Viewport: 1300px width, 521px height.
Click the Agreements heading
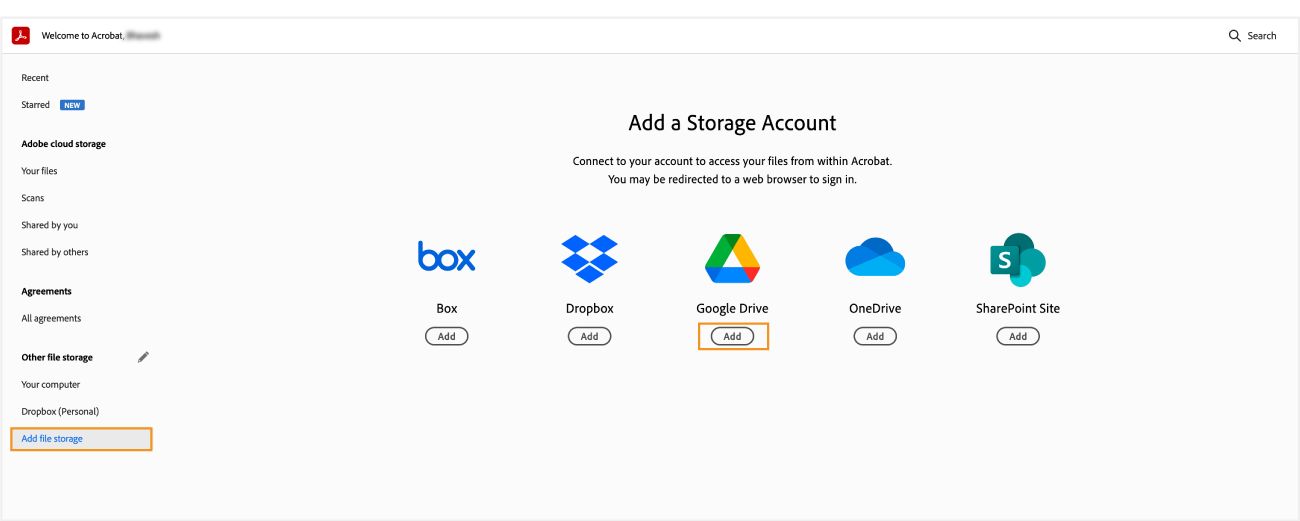point(47,291)
